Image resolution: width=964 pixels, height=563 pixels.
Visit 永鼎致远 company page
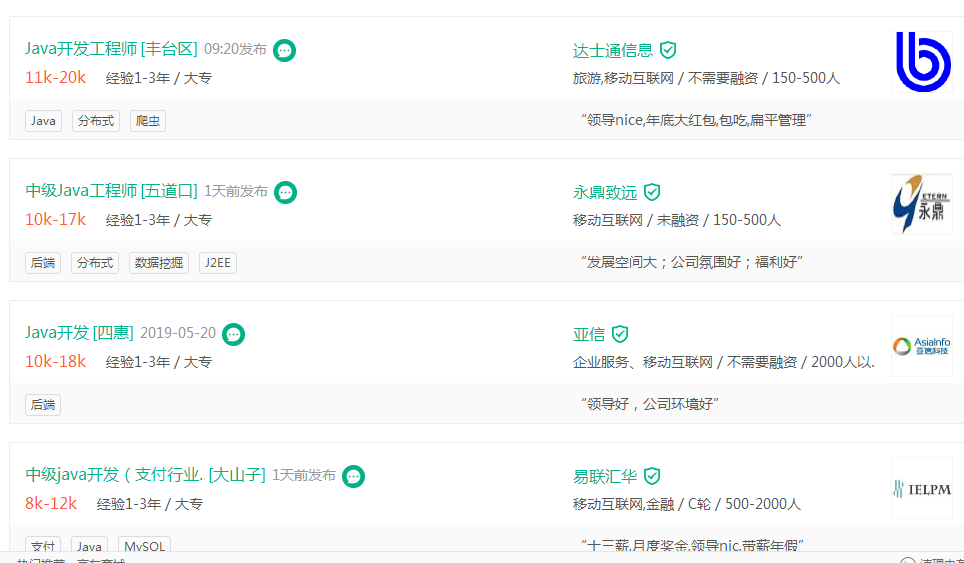(605, 192)
